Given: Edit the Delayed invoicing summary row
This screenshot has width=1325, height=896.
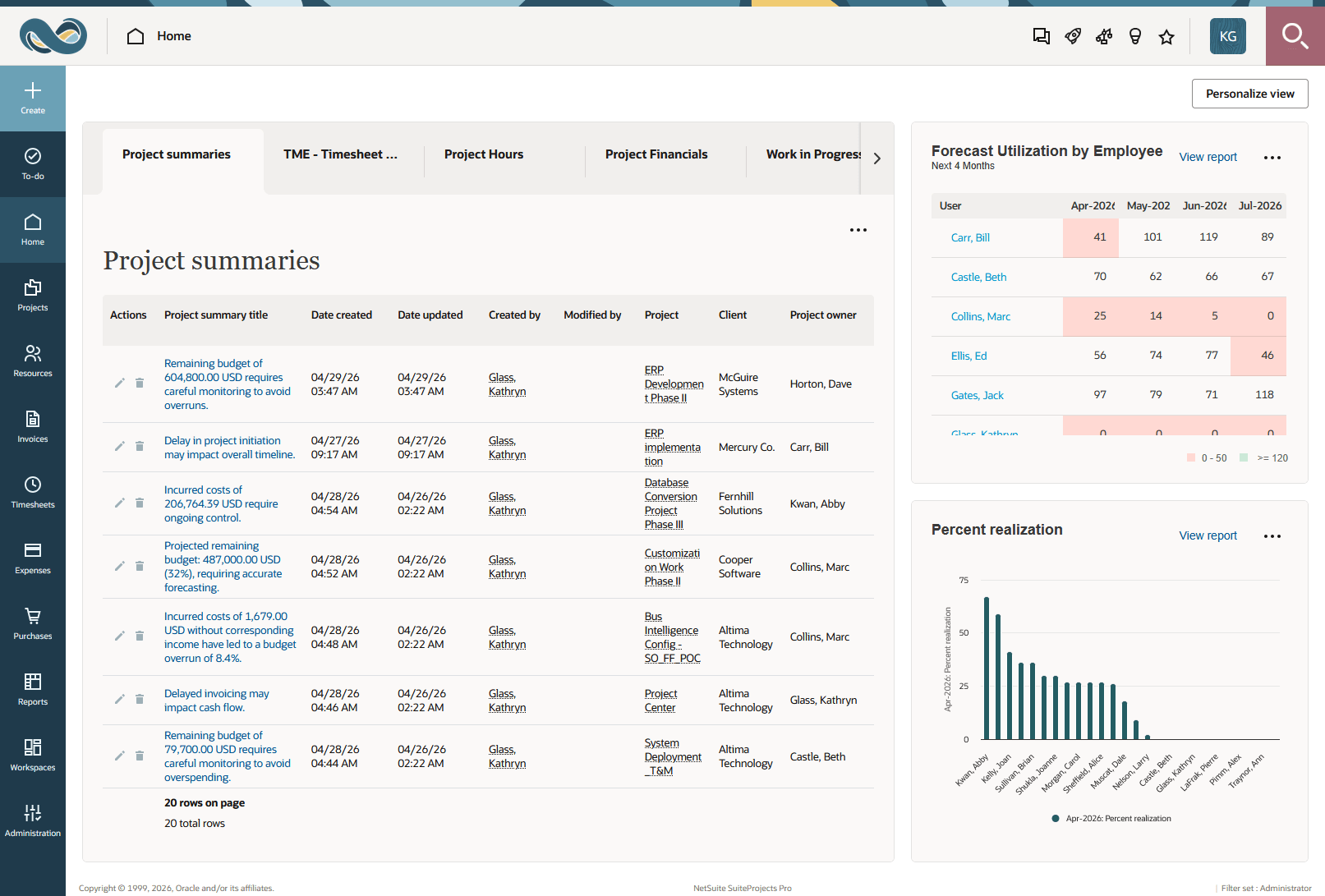Looking at the screenshot, I should click(x=119, y=700).
